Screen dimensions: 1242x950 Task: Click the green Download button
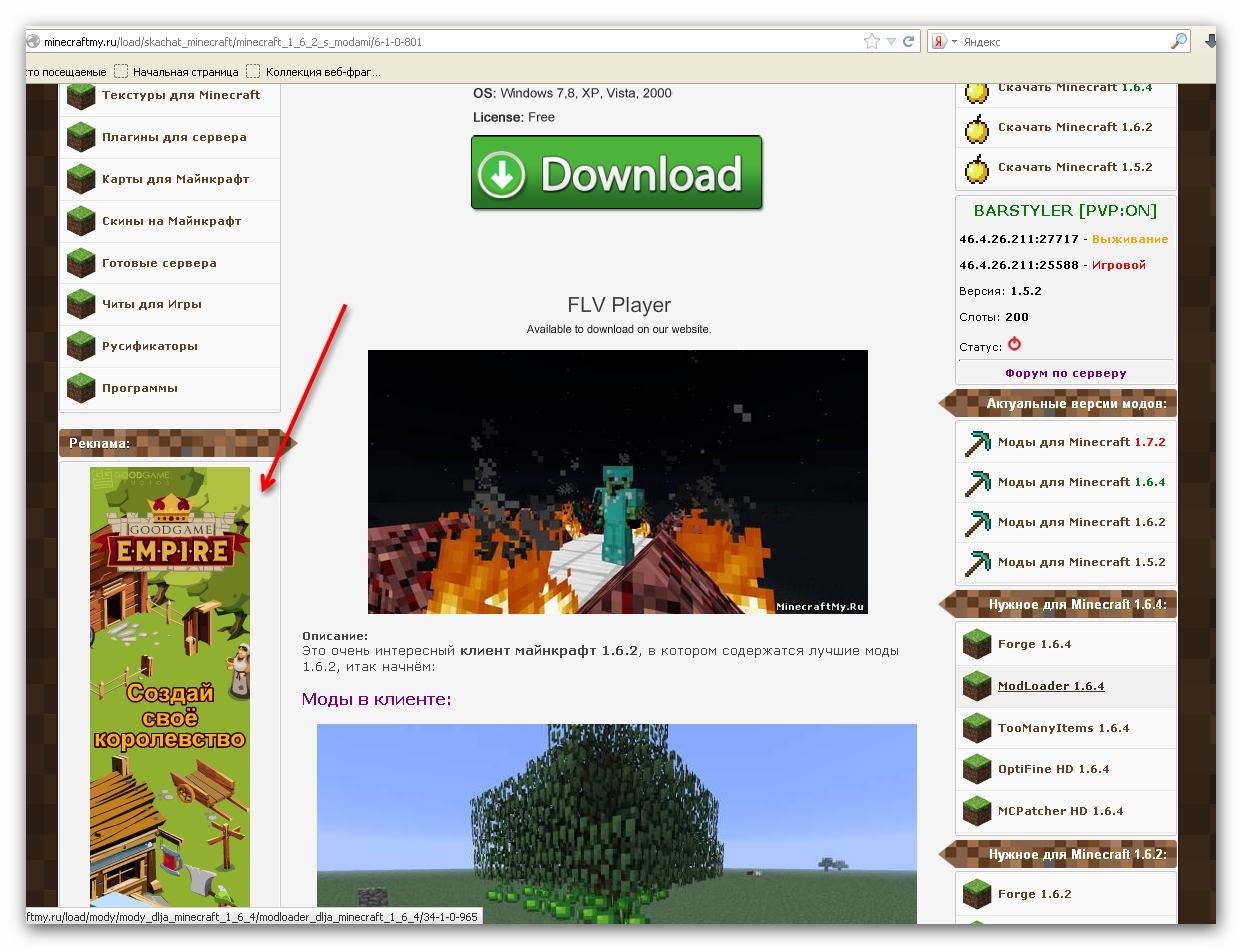(617, 173)
